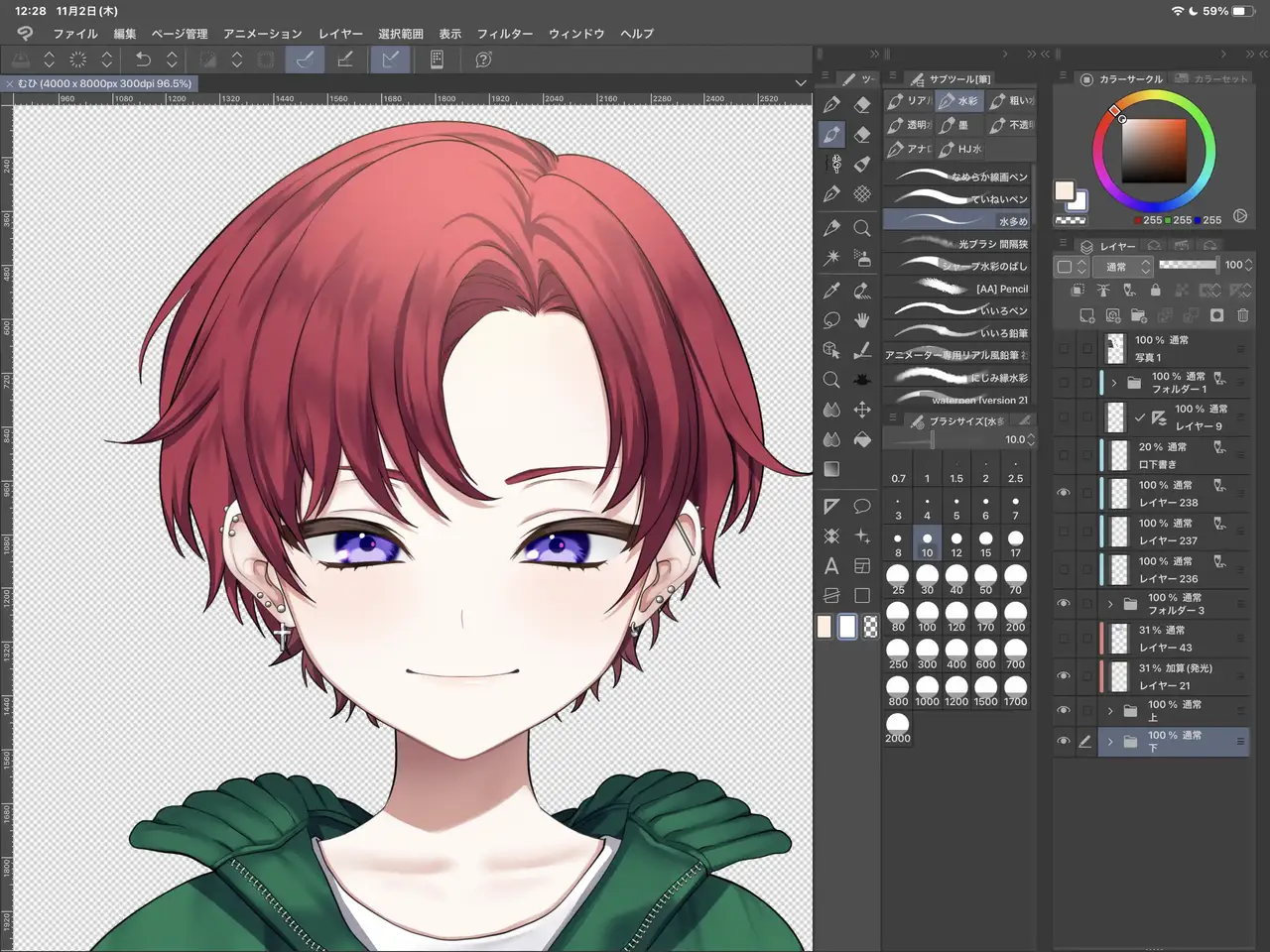The width and height of the screenshot is (1270, 952).
Task: Expand the フォルダー 3 layer folder
Action: point(1110,604)
